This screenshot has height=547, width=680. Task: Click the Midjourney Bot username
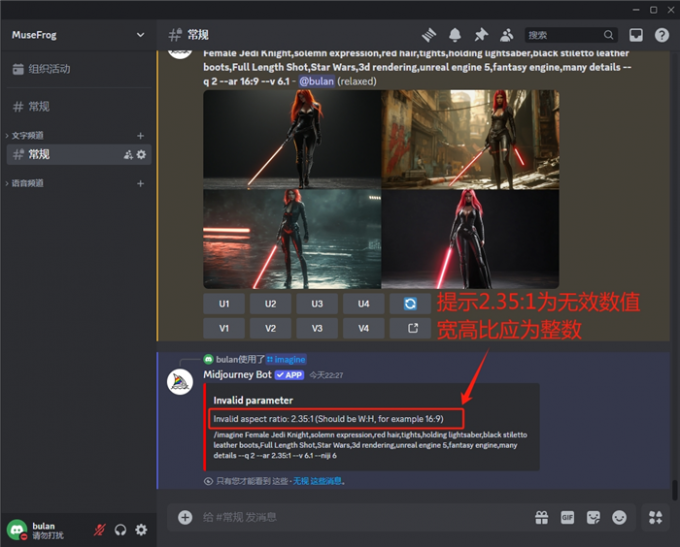click(x=237, y=374)
